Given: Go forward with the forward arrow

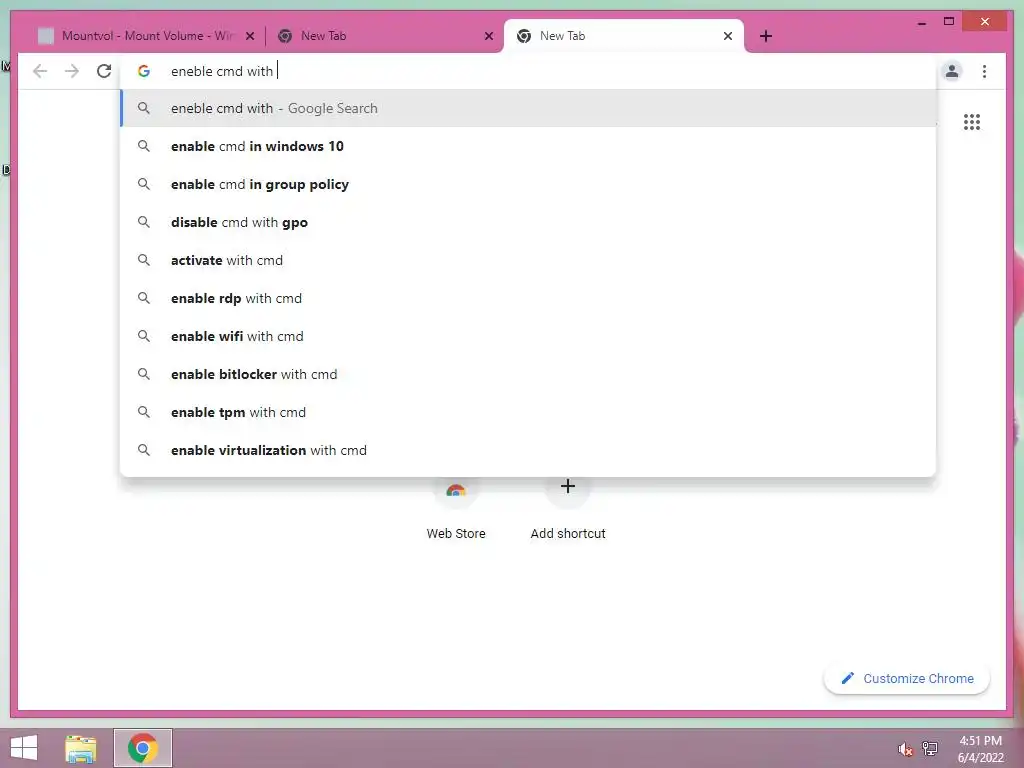Looking at the screenshot, I should [72, 71].
